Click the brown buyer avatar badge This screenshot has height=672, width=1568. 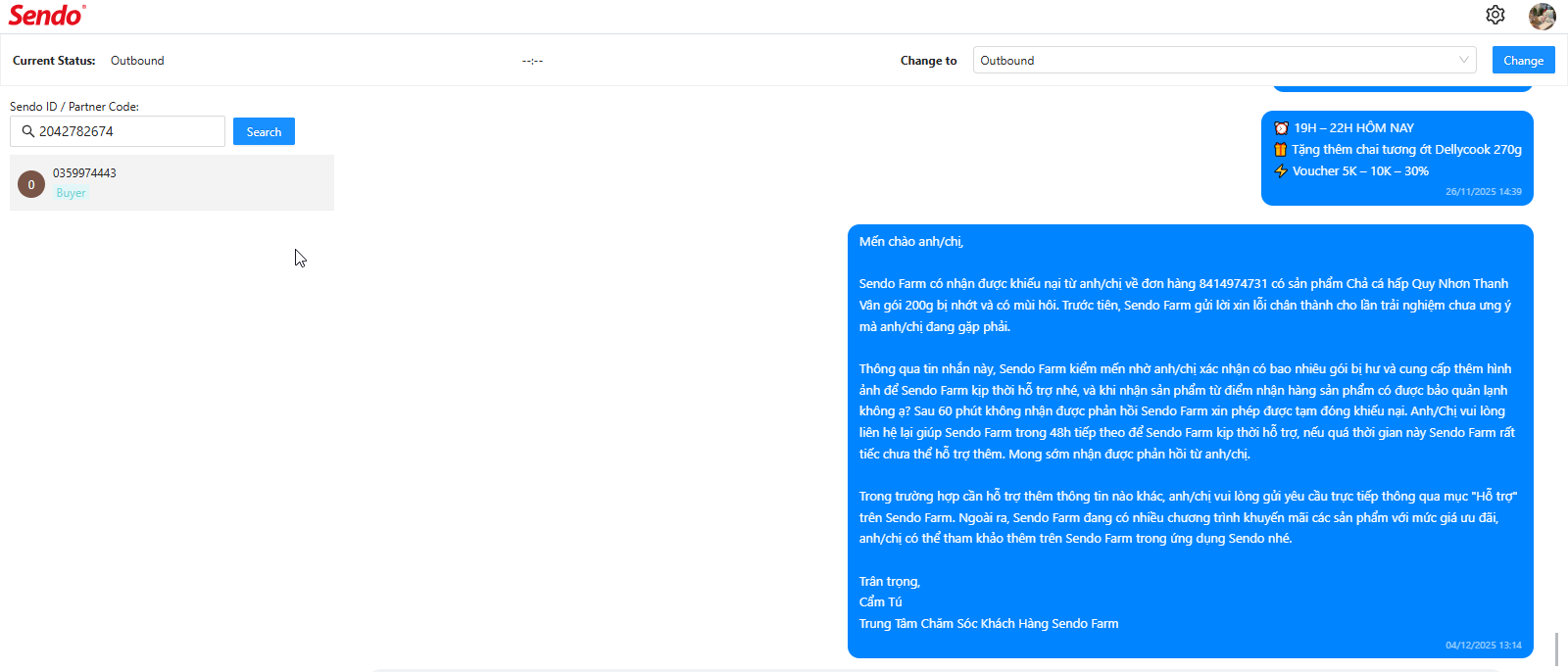pos(31,184)
